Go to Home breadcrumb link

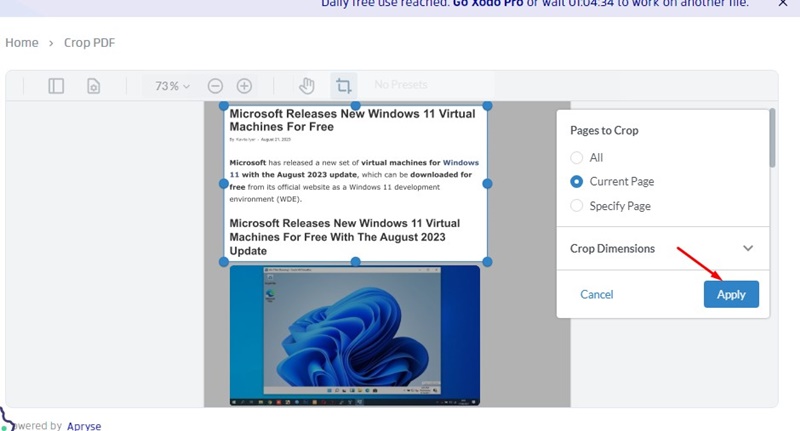click(21, 43)
